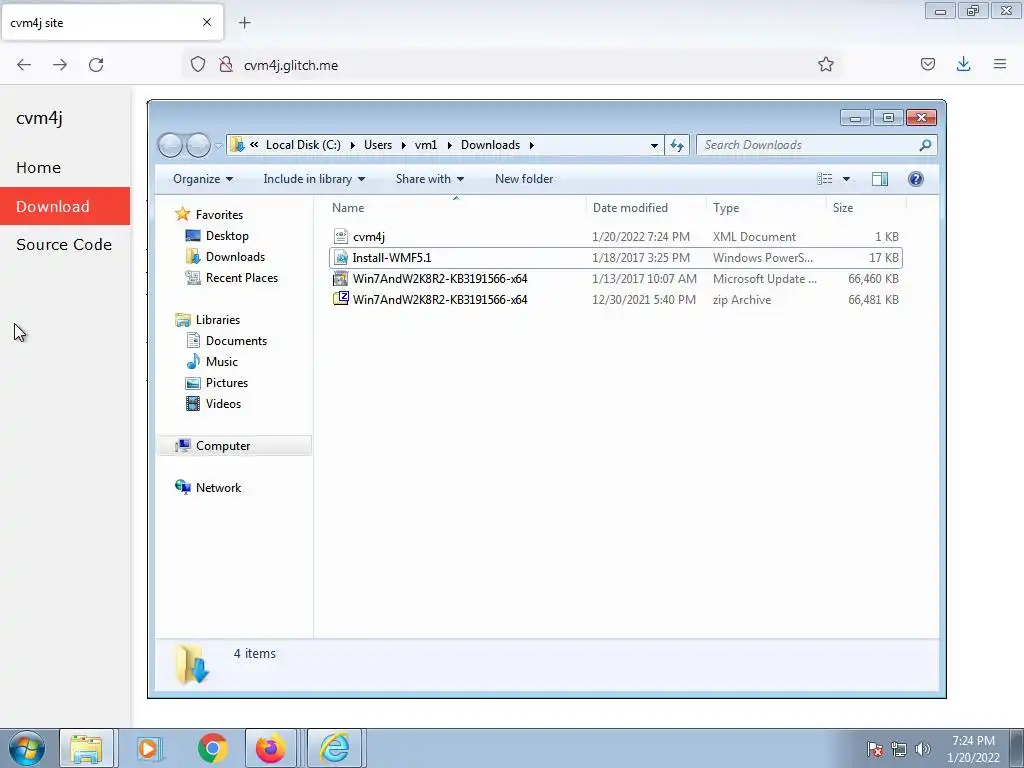Screen dimensions: 1024x768
Task: Click the volume speaker tray icon
Action: [922, 749]
